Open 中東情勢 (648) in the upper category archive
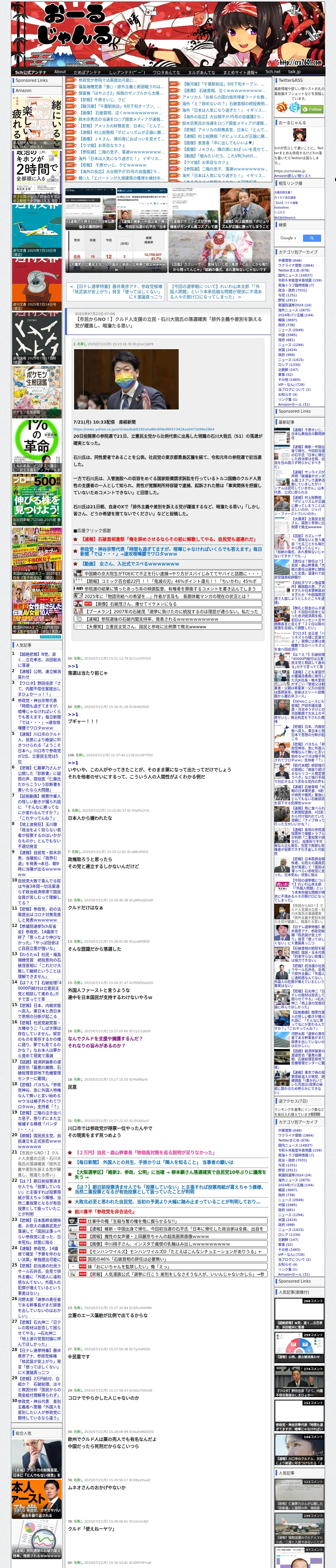The height and width of the screenshot is (1568, 336). [290, 261]
